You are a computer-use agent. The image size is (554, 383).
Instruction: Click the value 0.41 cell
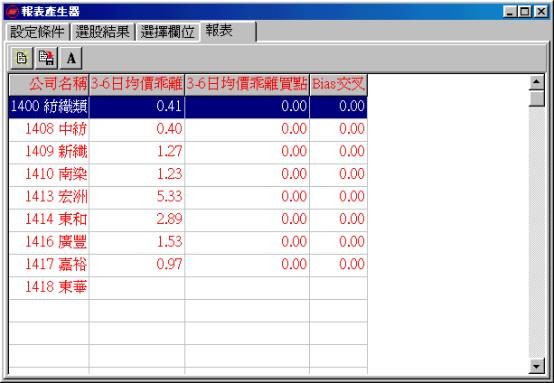click(x=137, y=107)
